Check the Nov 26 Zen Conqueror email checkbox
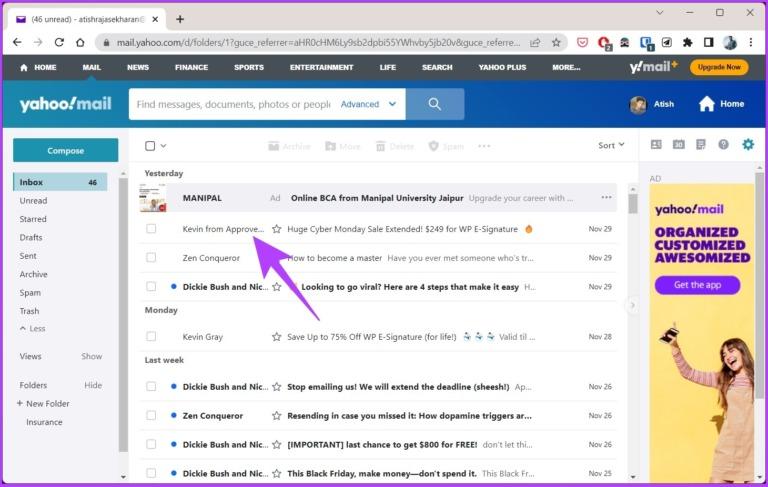Screen dimensions: 768x487 point(151,415)
